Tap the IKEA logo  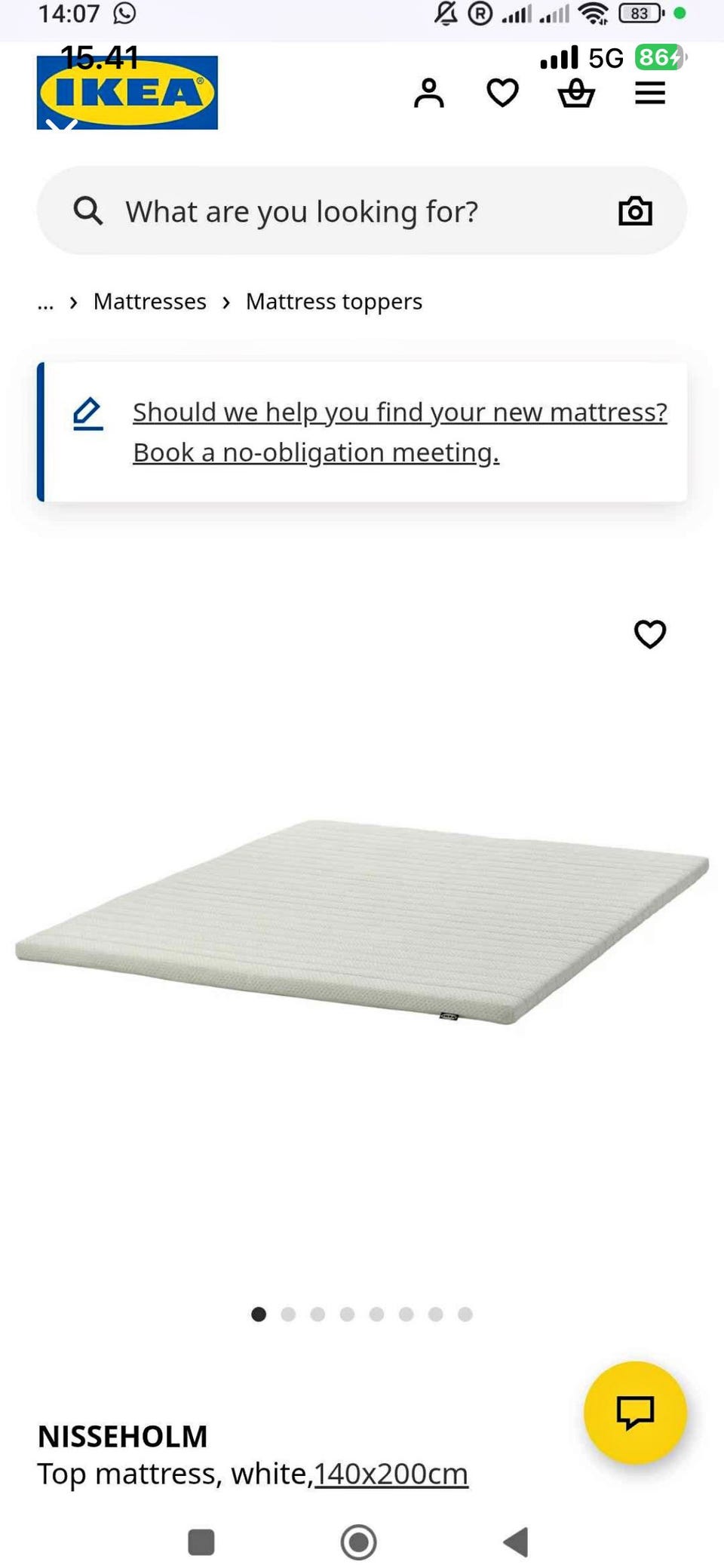point(127,92)
